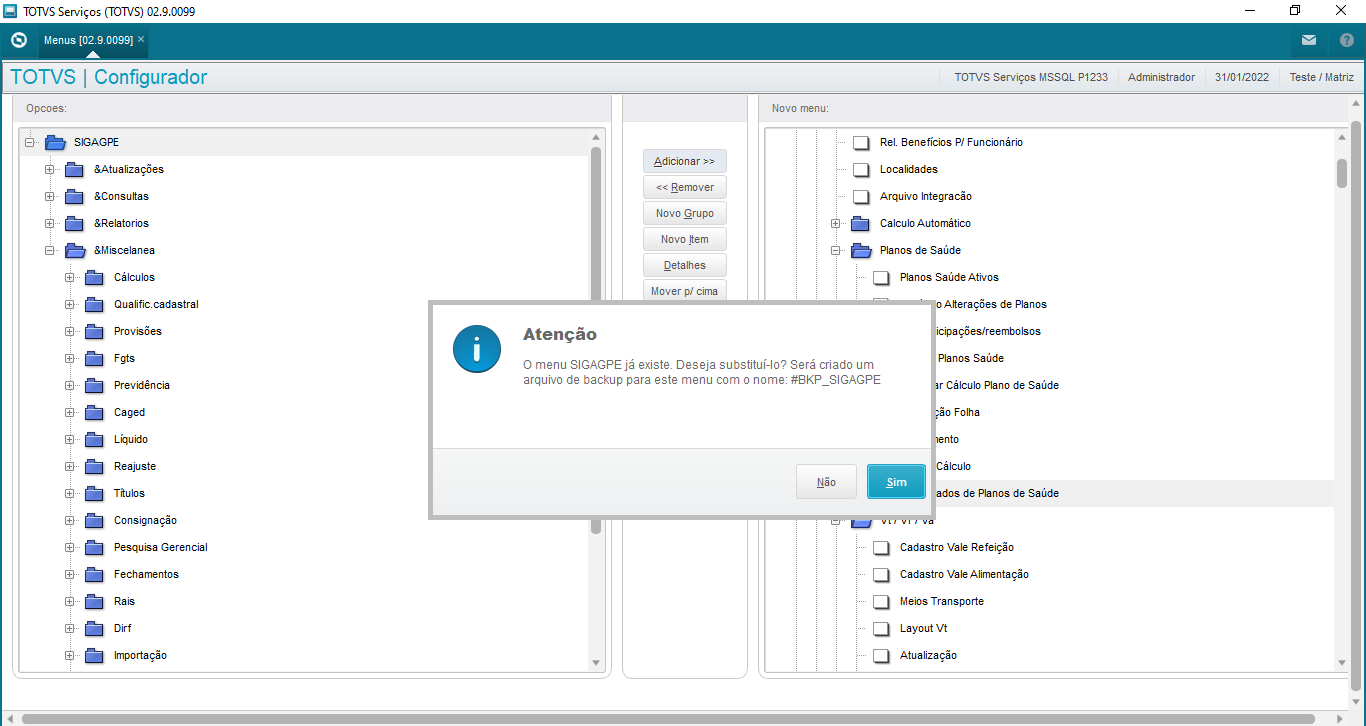
Task: Click the Fechamentos folder icon
Action: point(95,574)
